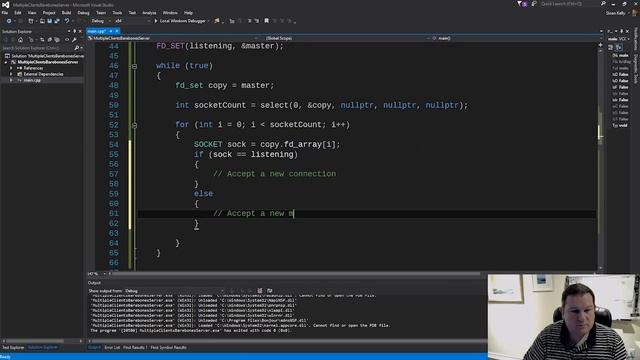Click the Bookmark toolbar icon
Screen dimensions: 640x360
pos(267,21)
